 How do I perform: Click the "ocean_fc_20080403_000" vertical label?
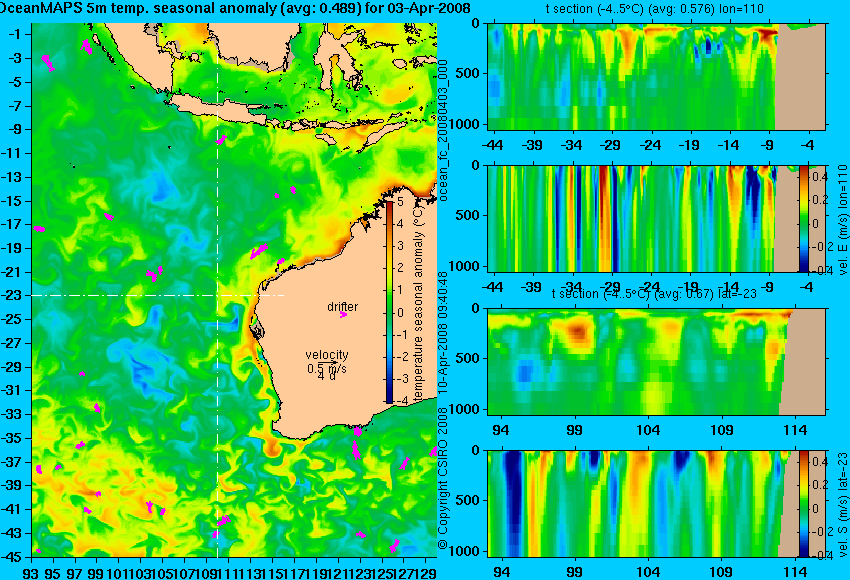click(443, 131)
